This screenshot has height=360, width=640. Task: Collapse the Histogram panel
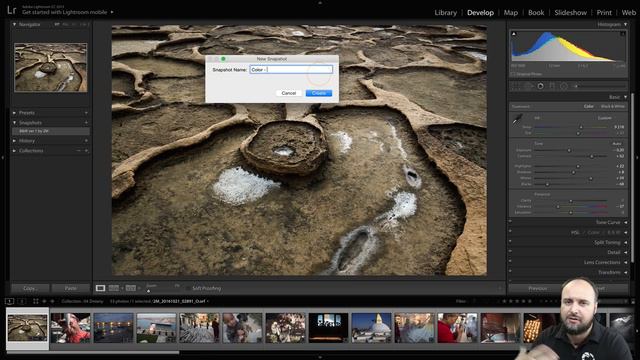coord(625,24)
